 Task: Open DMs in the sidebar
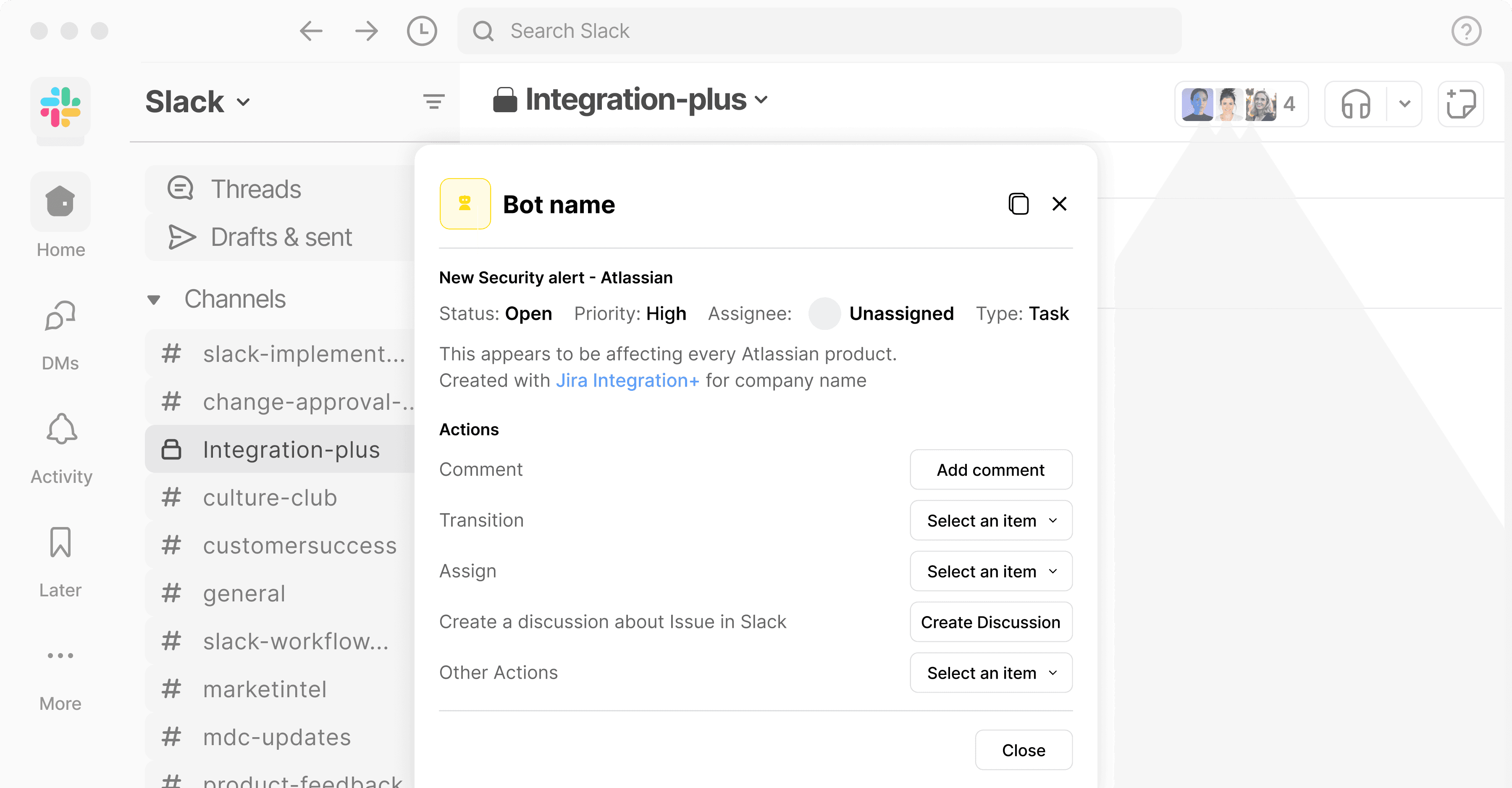(60, 335)
